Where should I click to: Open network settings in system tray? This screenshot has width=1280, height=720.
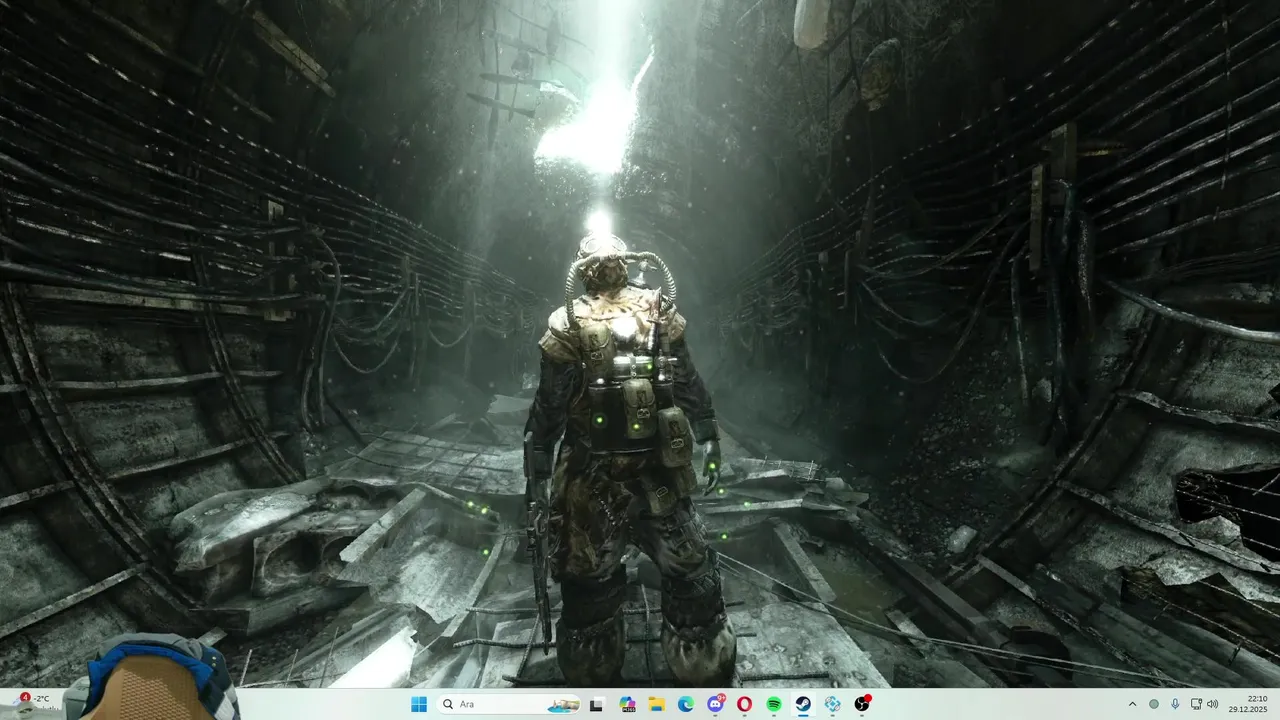pos(1197,704)
